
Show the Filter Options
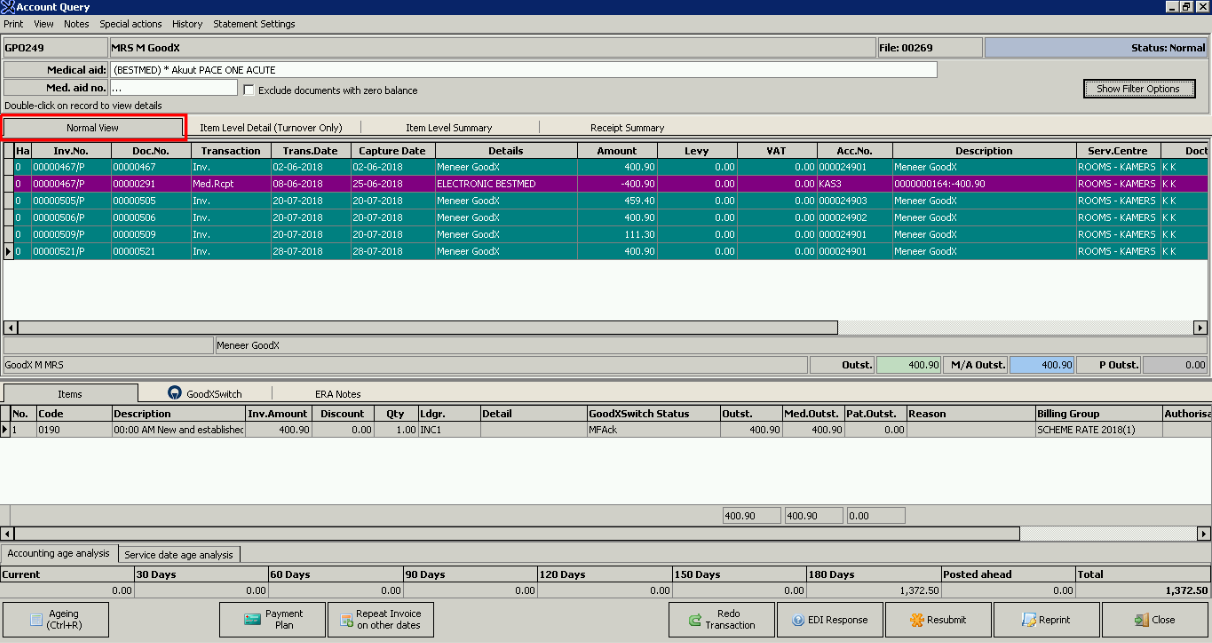pyautogui.click(x=1137, y=89)
